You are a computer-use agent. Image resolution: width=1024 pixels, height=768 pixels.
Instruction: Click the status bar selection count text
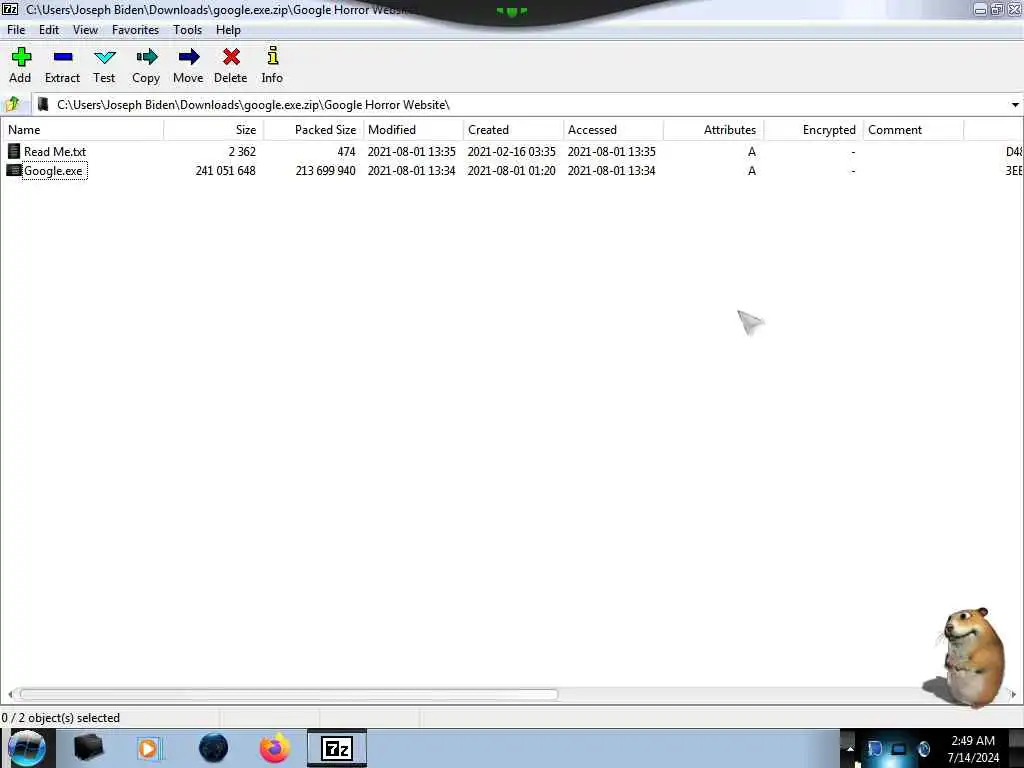click(x=61, y=718)
